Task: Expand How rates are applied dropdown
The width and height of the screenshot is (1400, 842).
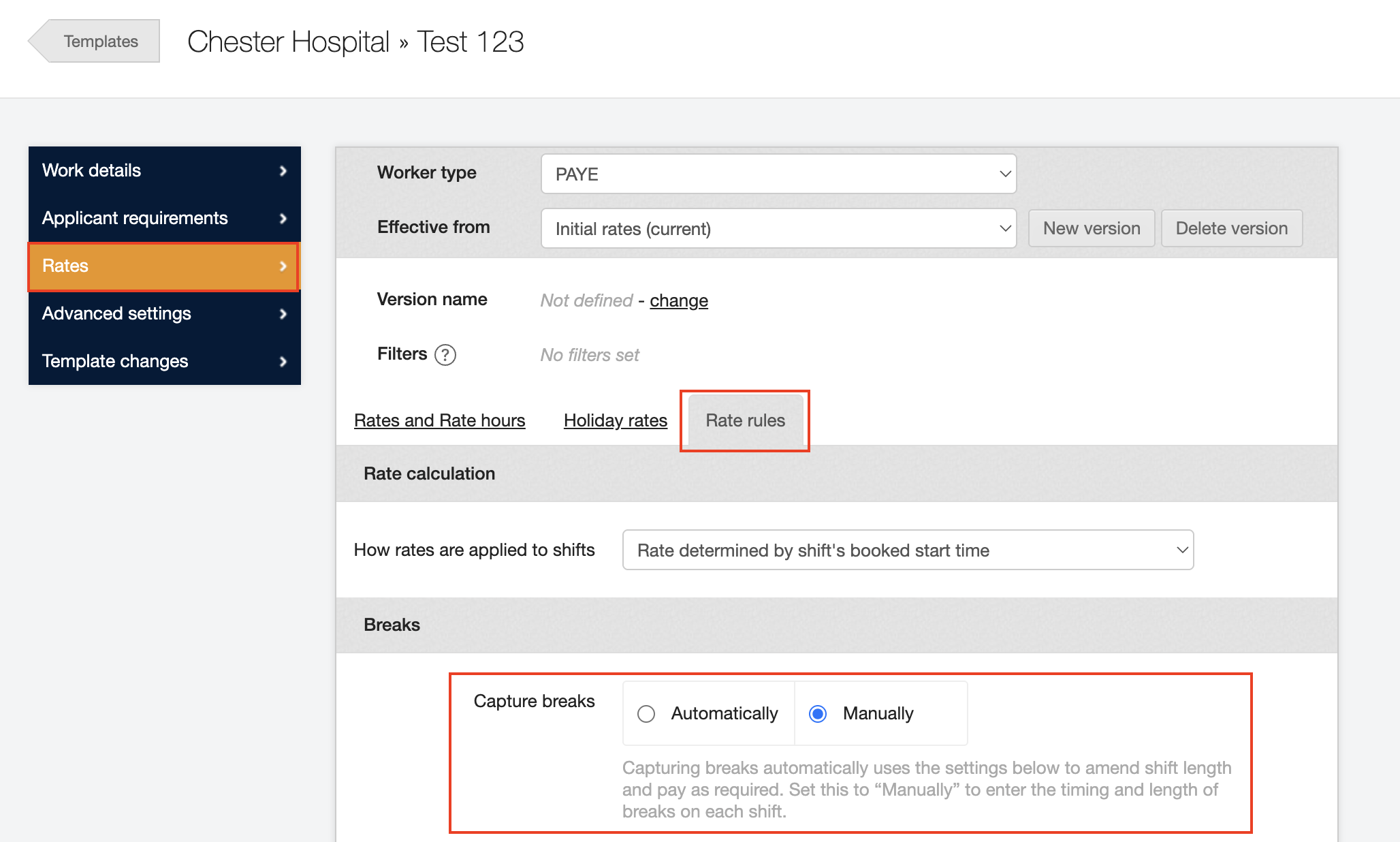Action: [x=908, y=550]
